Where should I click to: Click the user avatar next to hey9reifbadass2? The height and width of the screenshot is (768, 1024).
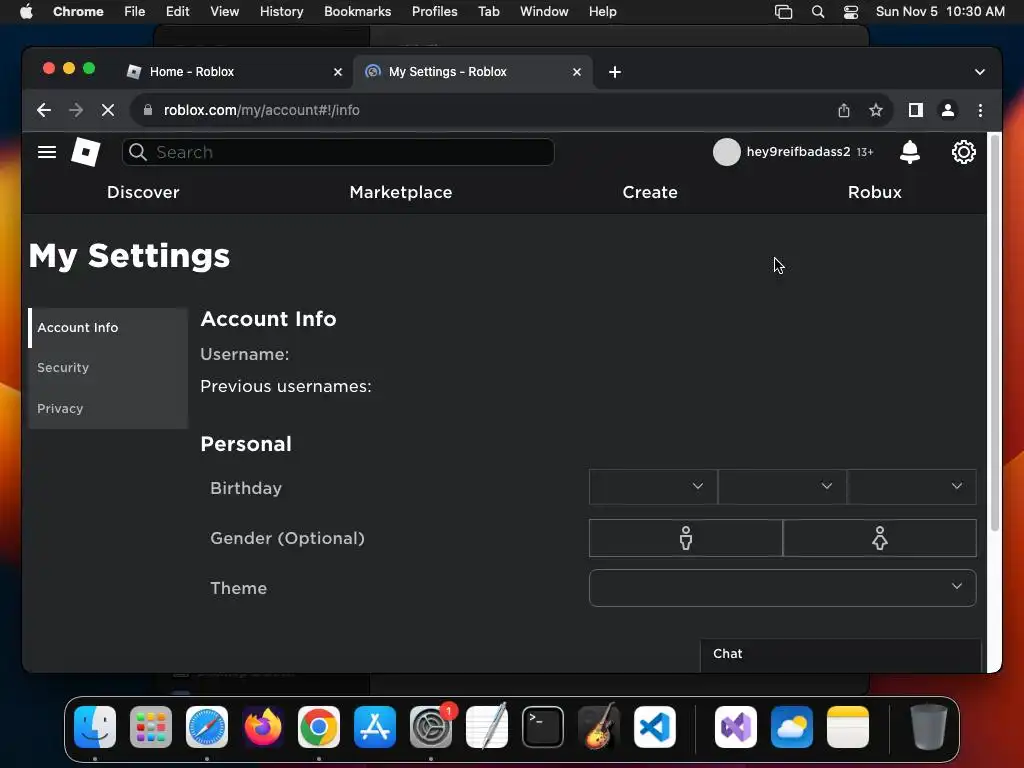click(726, 152)
